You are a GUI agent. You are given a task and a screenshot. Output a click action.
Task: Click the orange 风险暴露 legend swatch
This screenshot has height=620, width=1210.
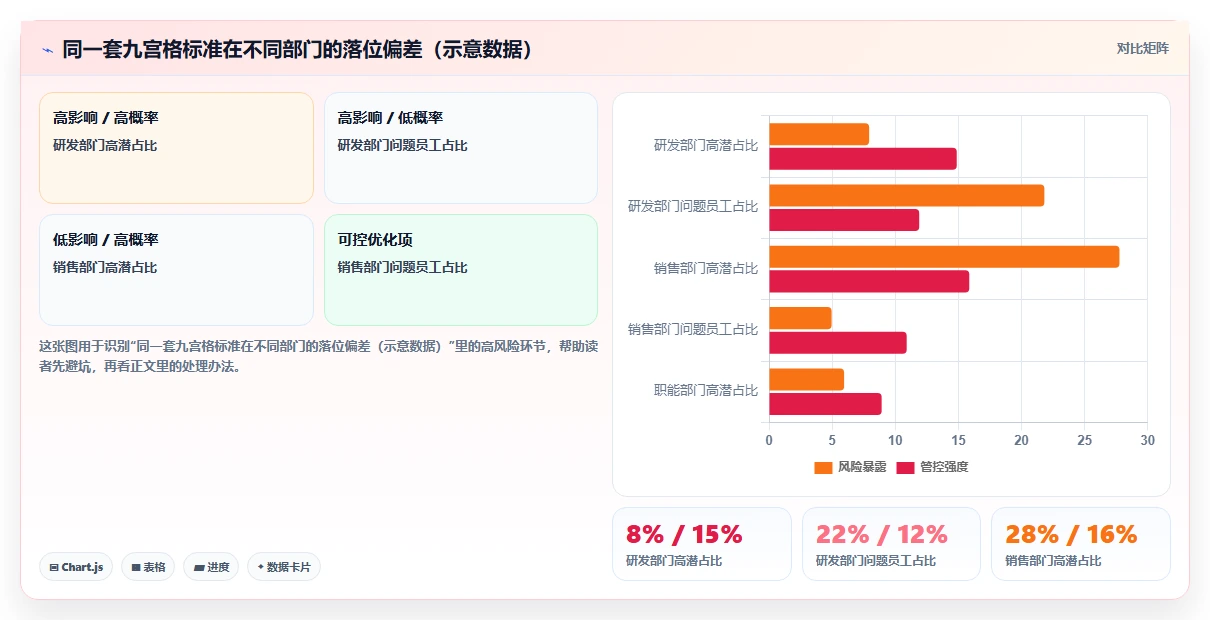pos(824,467)
